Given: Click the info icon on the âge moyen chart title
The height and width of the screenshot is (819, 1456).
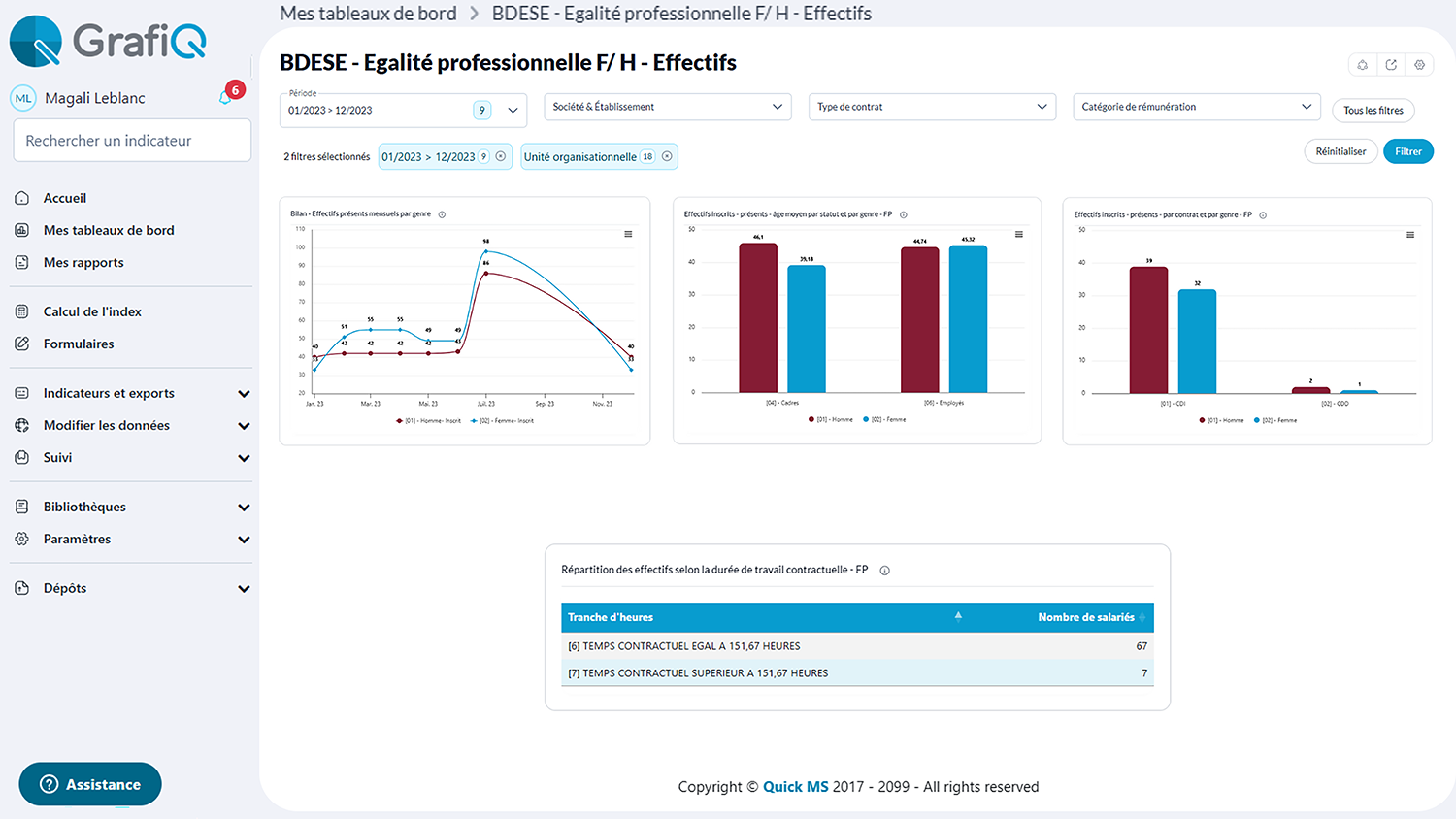Looking at the screenshot, I should click(x=903, y=215).
